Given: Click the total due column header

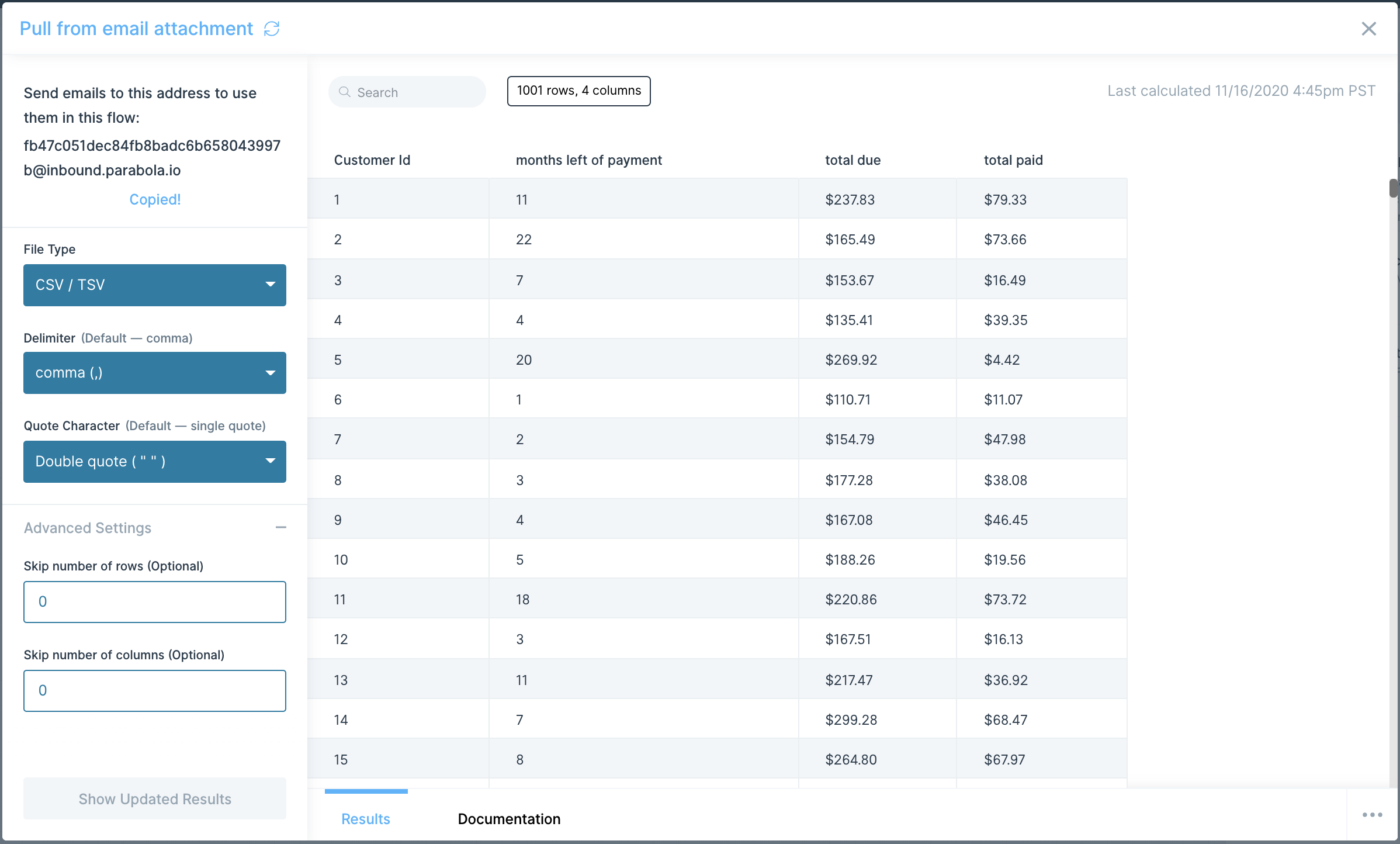Looking at the screenshot, I should point(853,160).
